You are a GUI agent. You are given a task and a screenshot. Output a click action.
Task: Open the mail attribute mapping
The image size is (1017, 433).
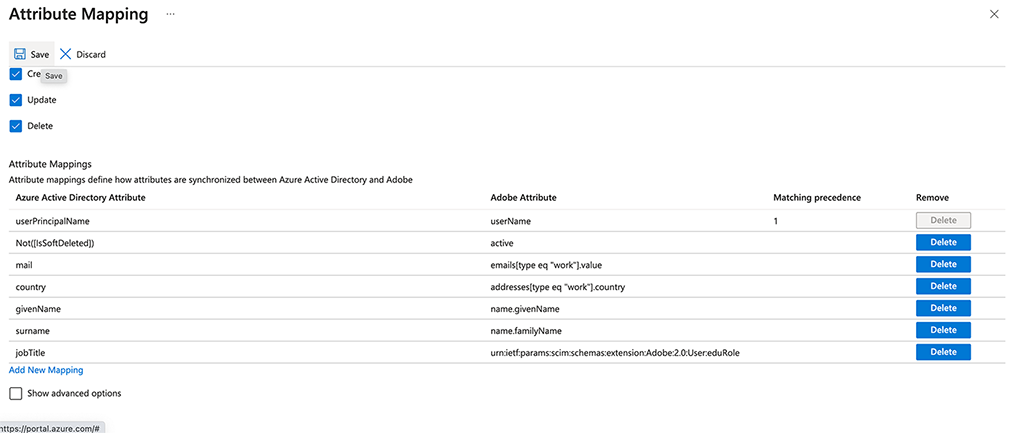click(24, 264)
